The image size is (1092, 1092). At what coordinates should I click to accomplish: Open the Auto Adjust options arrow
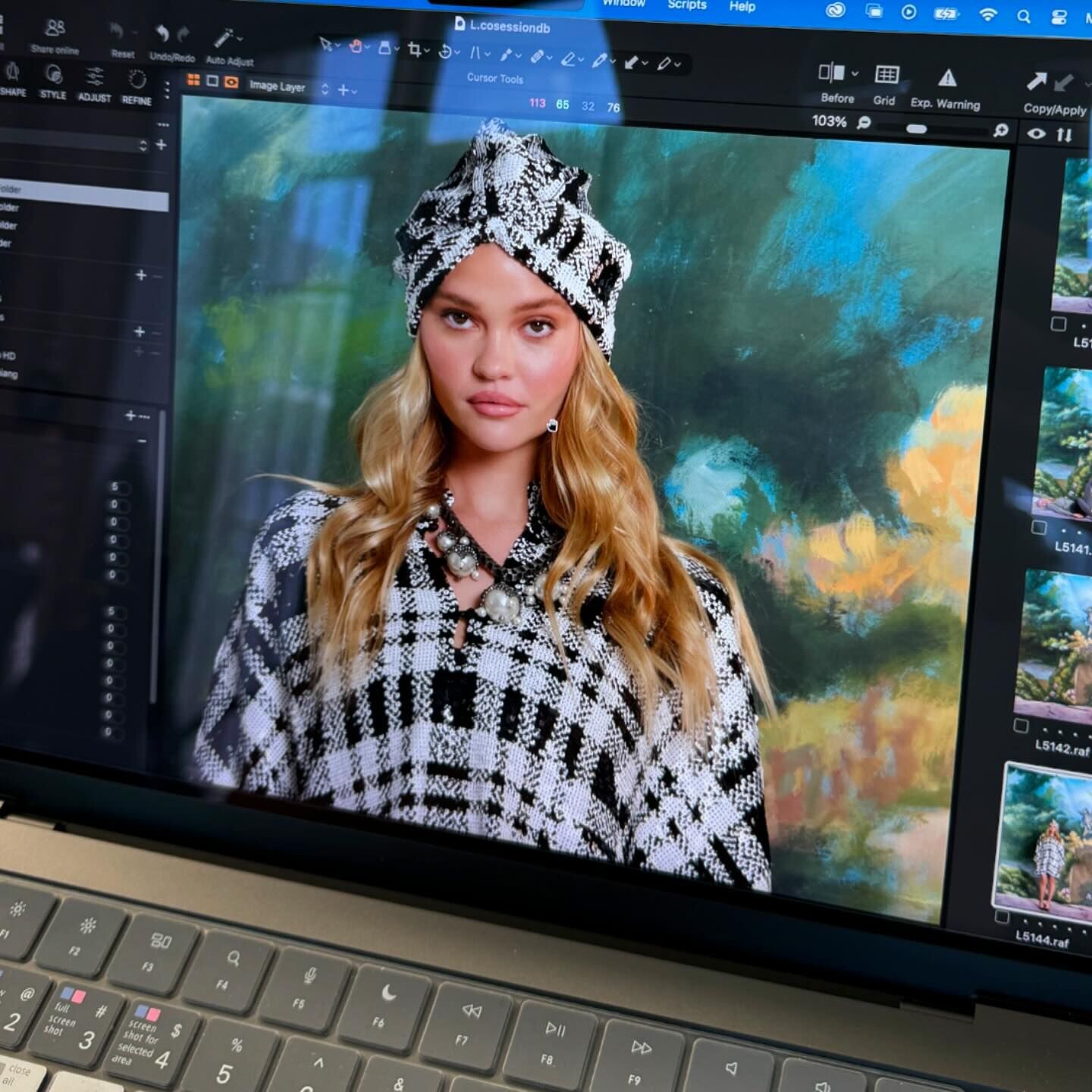240,38
